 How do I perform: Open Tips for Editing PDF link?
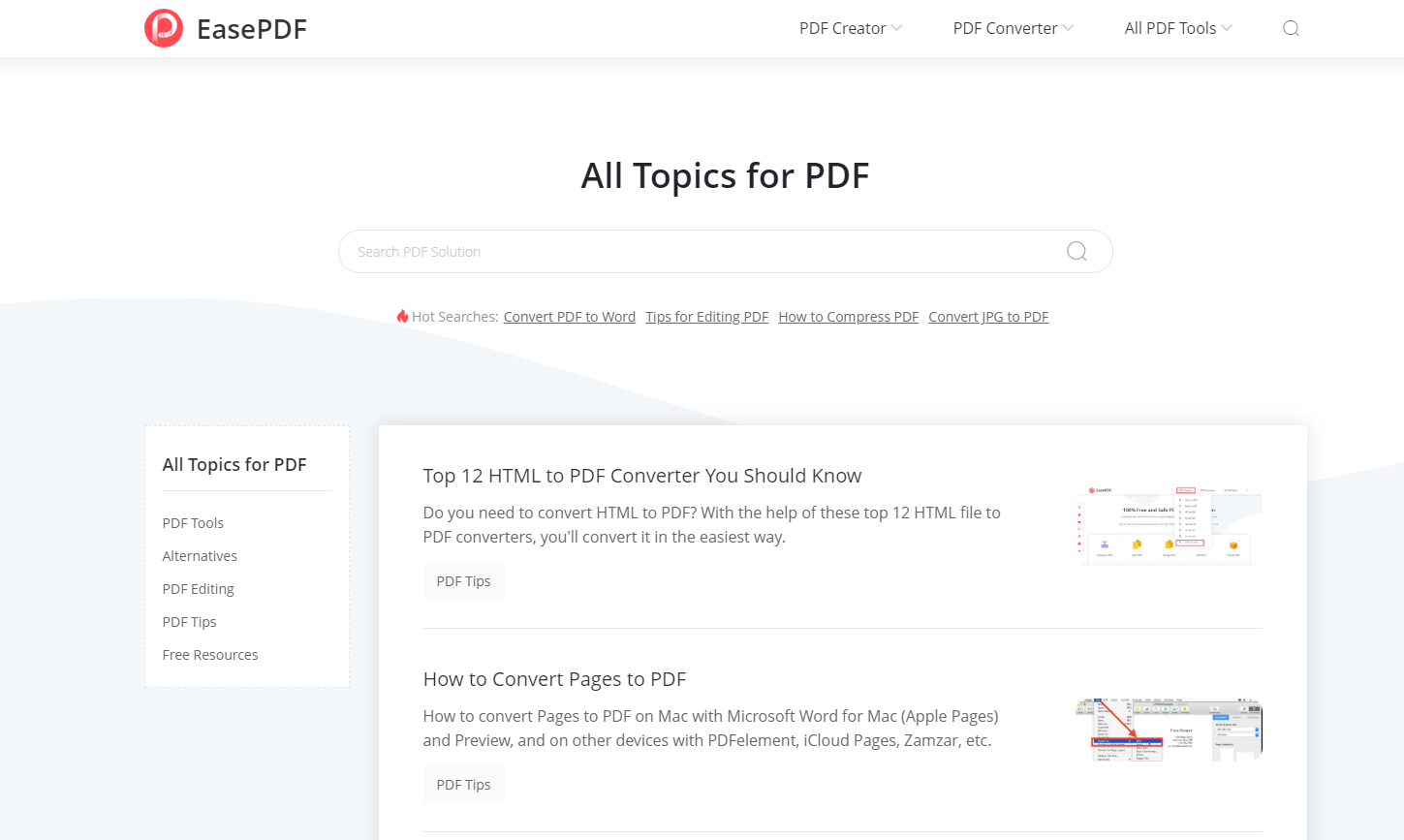pos(707,317)
